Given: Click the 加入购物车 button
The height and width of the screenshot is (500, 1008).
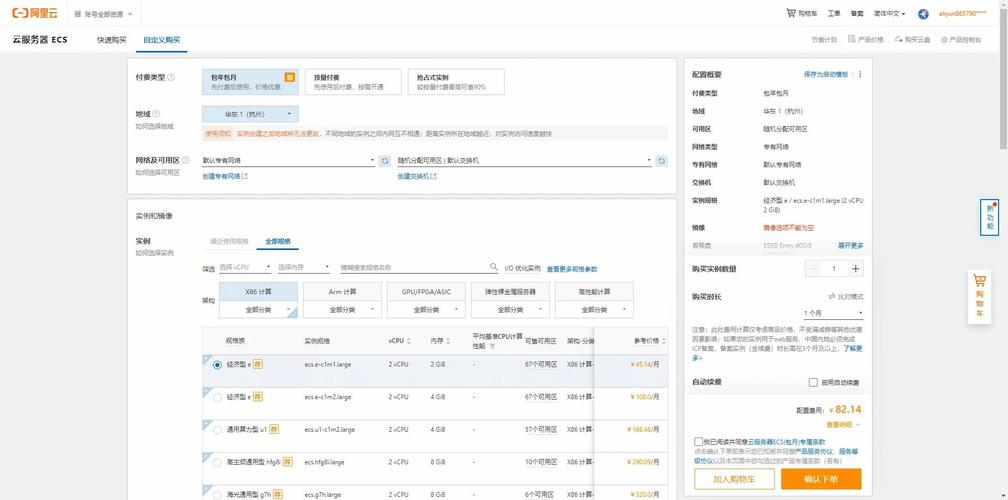Looking at the screenshot, I should [735, 479].
